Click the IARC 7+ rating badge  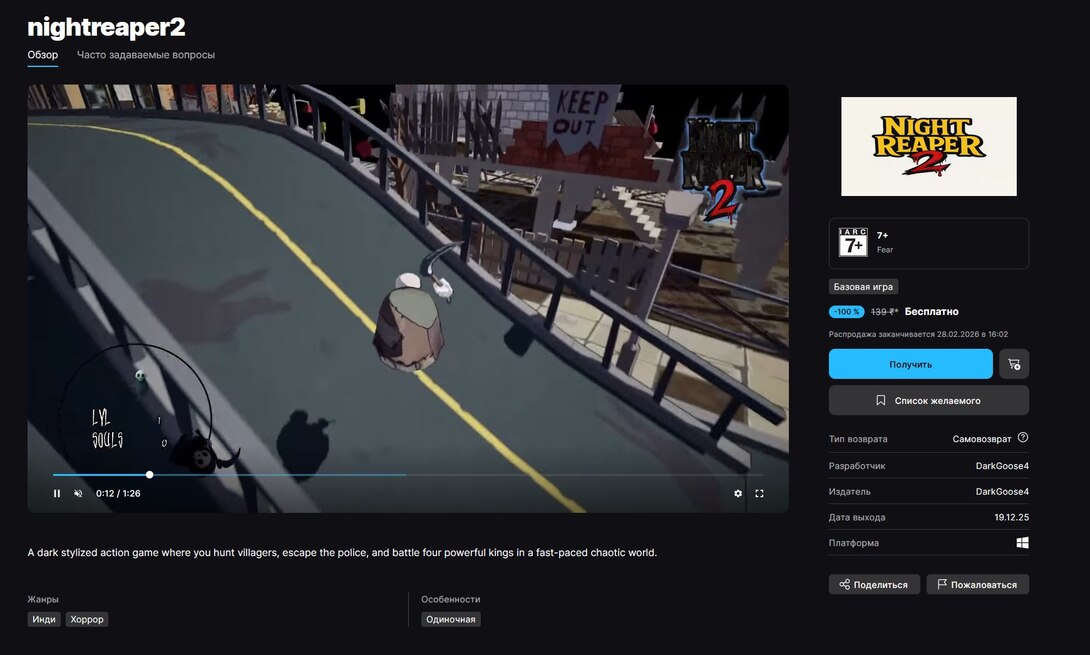coord(853,243)
